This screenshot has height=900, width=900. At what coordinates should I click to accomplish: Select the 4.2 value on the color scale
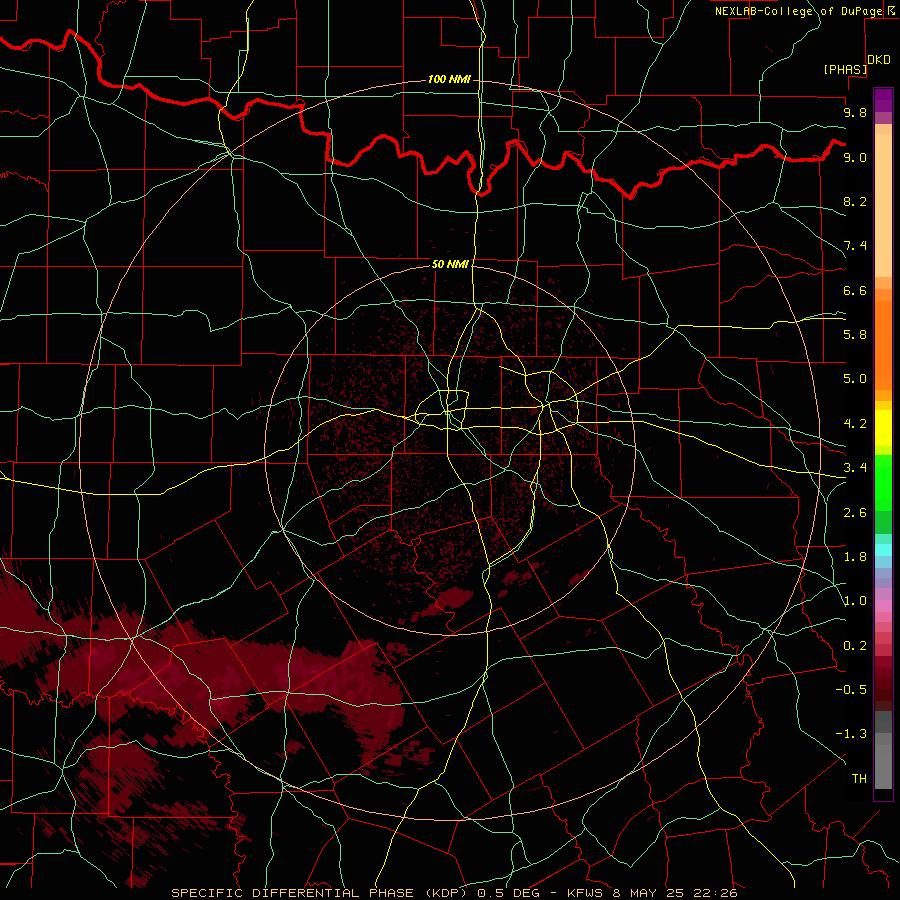point(855,424)
